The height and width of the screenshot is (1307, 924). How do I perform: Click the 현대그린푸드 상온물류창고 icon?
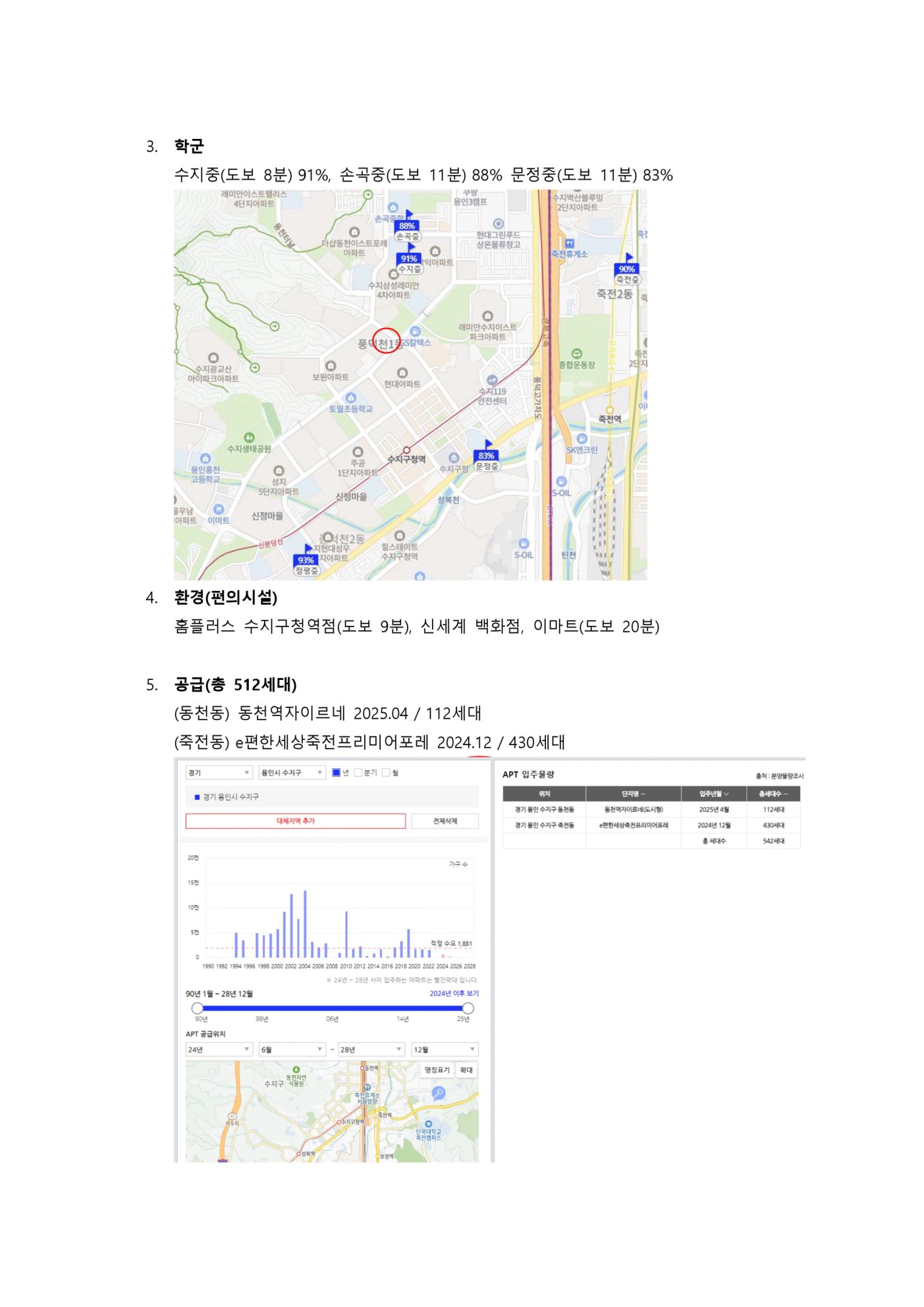[x=498, y=224]
